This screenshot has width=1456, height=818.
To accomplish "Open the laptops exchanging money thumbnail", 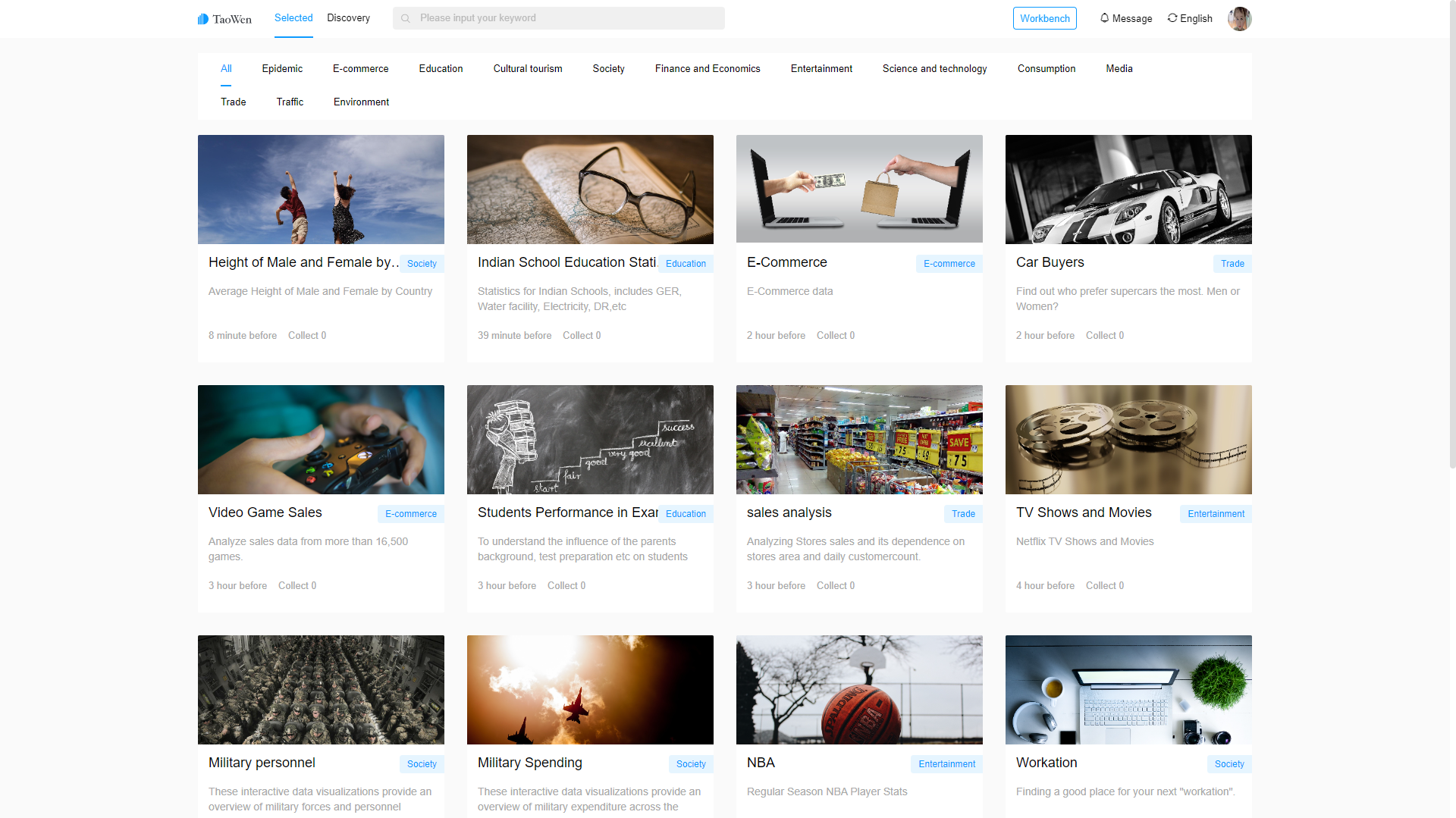I will [x=859, y=190].
